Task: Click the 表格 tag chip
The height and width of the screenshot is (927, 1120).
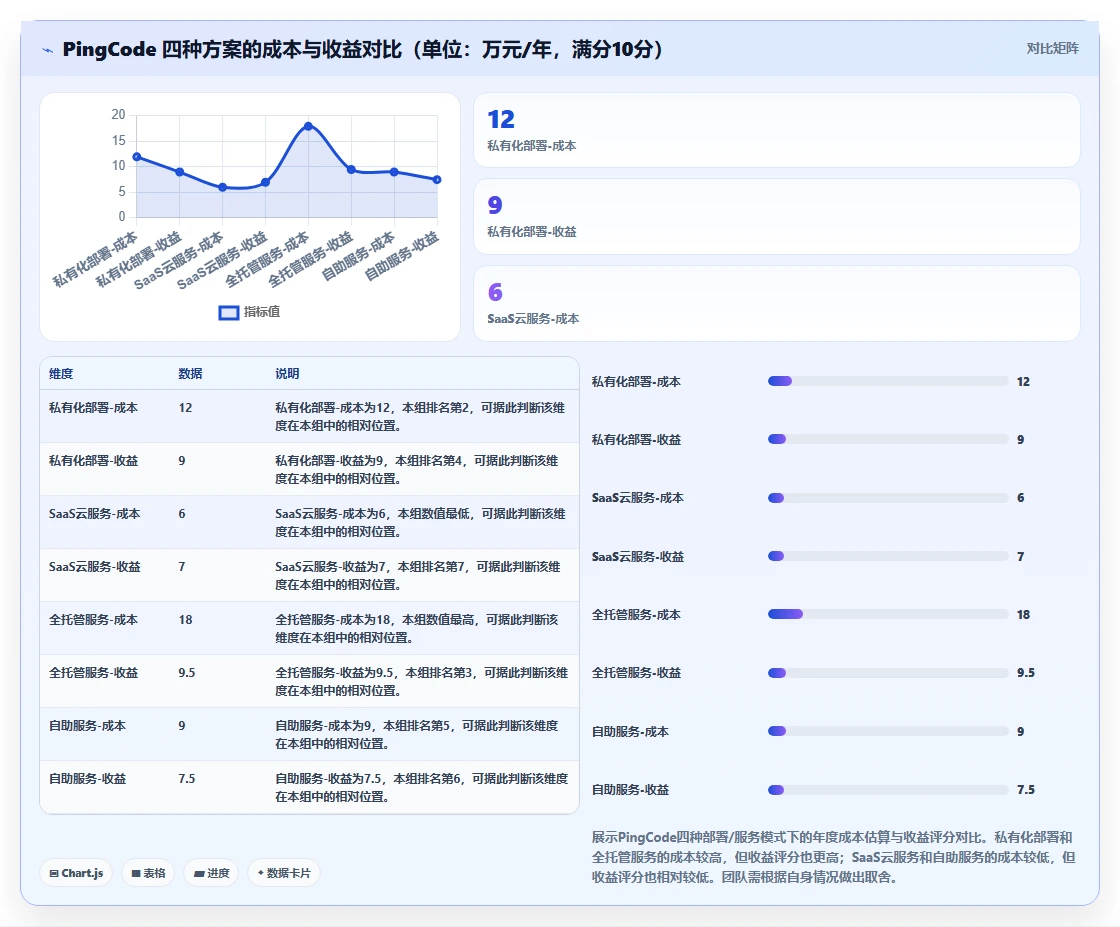Action: coord(148,873)
